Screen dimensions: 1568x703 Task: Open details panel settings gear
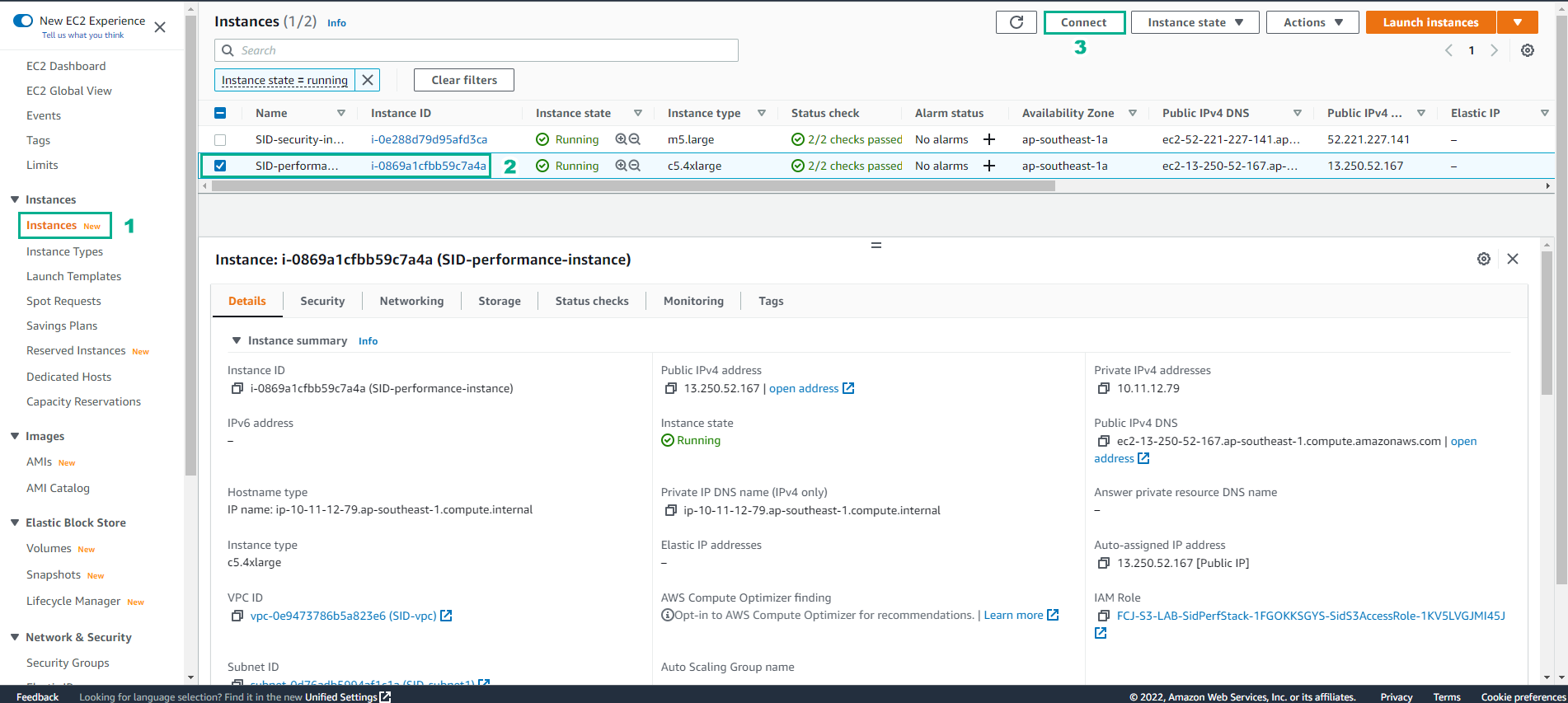point(1483,259)
